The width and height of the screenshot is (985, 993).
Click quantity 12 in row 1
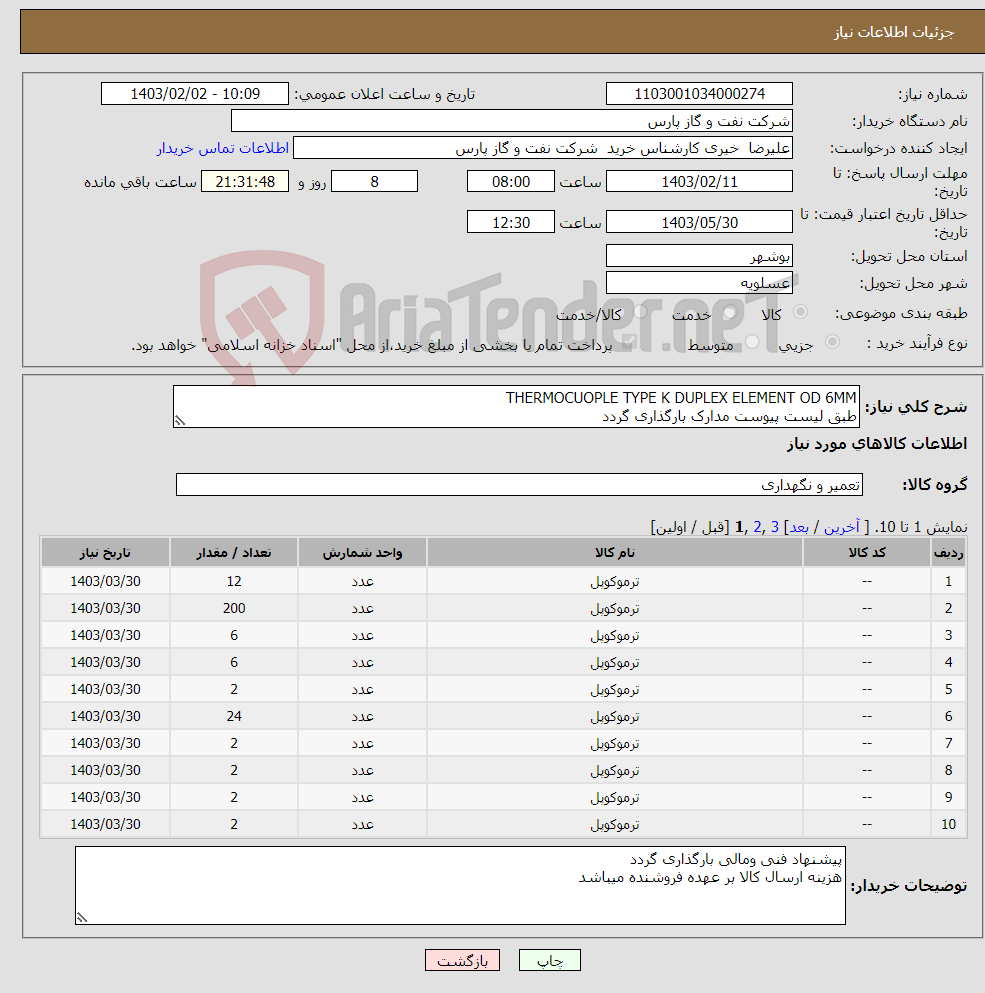point(234,581)
